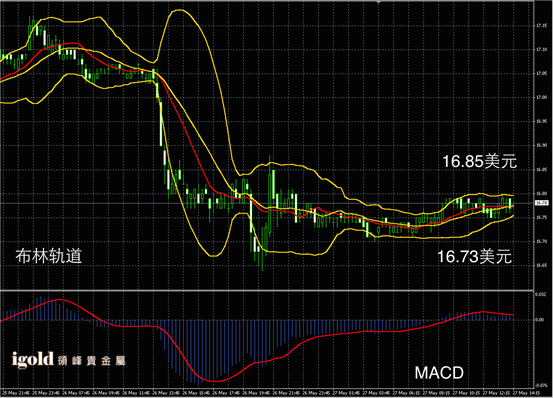Click the 17.15 price axis label
Image resolution: width=553 pixels, height=398 pixels.
541,26
